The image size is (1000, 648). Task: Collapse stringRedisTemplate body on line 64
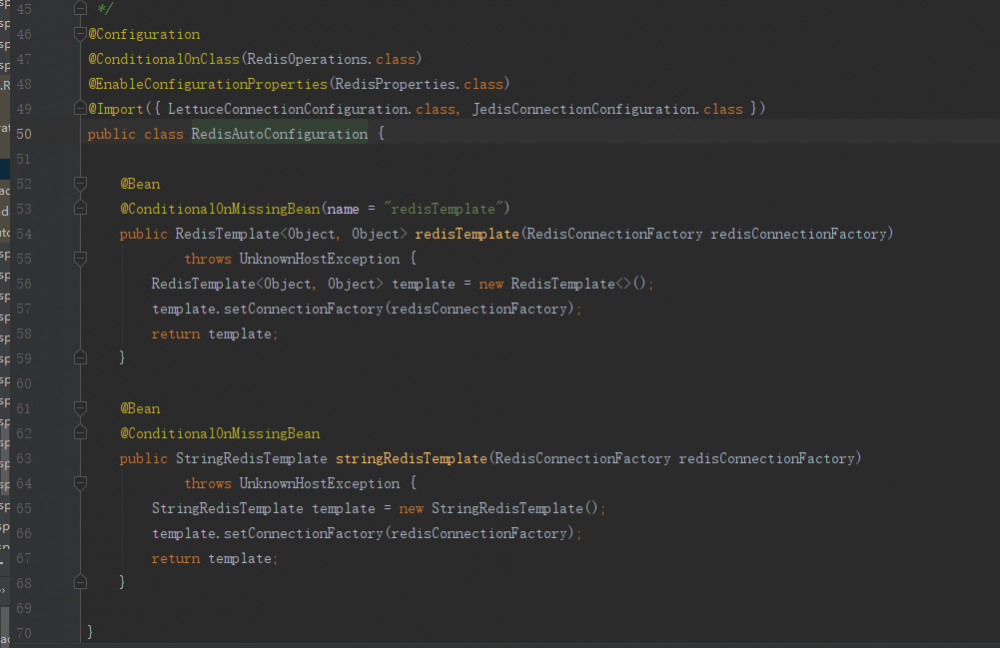80,483
